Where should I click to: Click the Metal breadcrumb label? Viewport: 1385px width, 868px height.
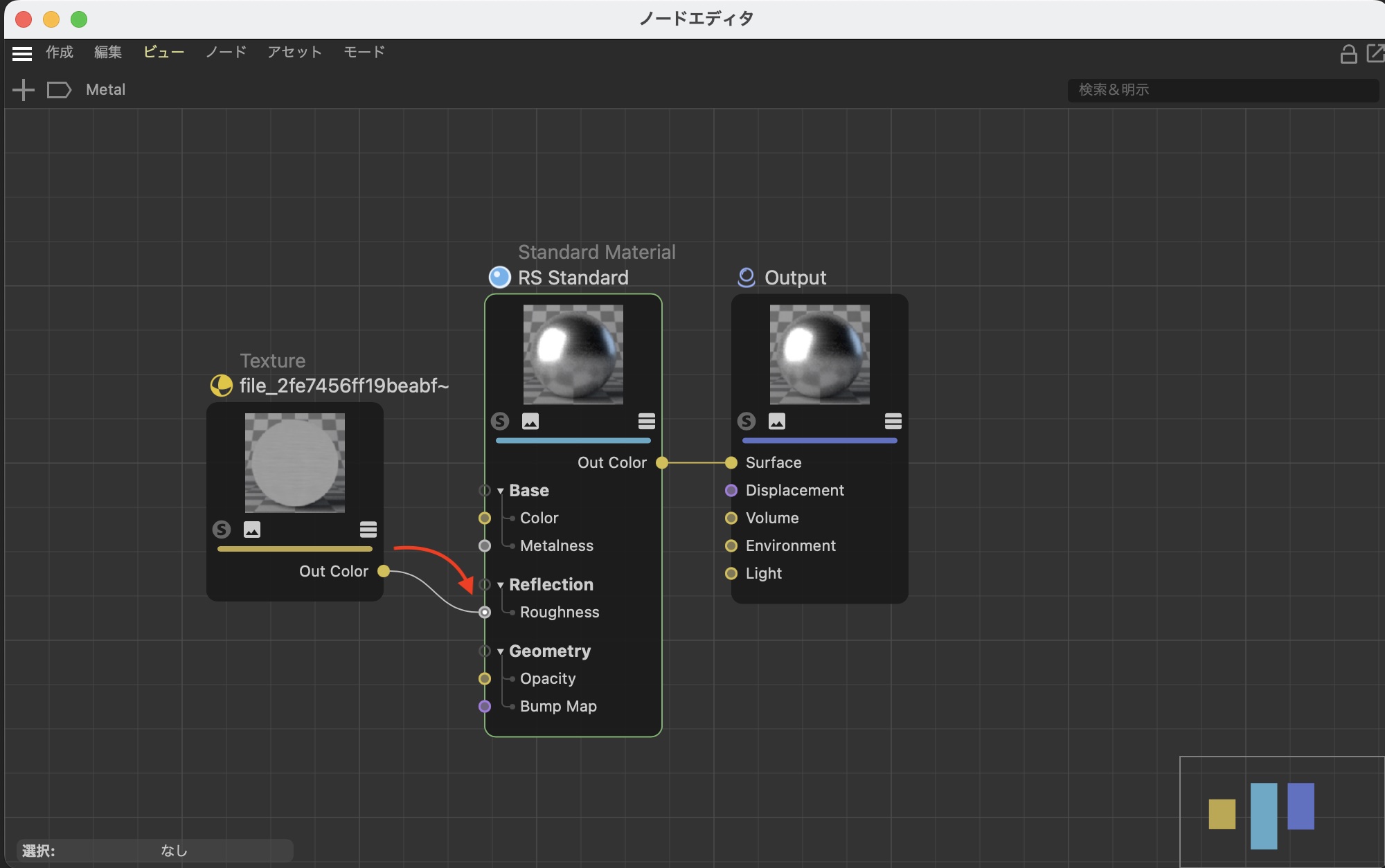coord(105,90)
